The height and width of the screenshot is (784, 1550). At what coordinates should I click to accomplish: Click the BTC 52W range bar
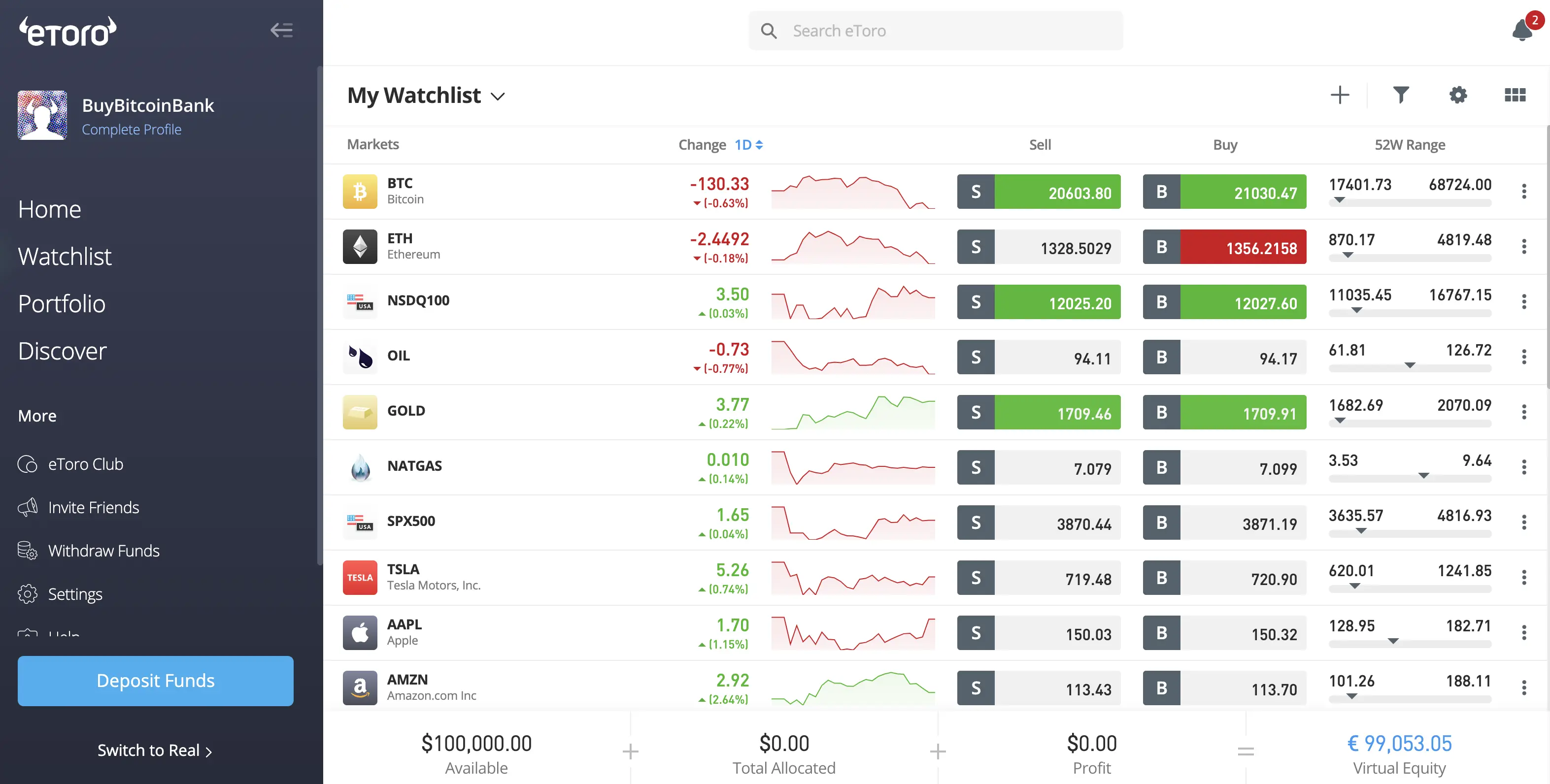[x=1410, y=202]
